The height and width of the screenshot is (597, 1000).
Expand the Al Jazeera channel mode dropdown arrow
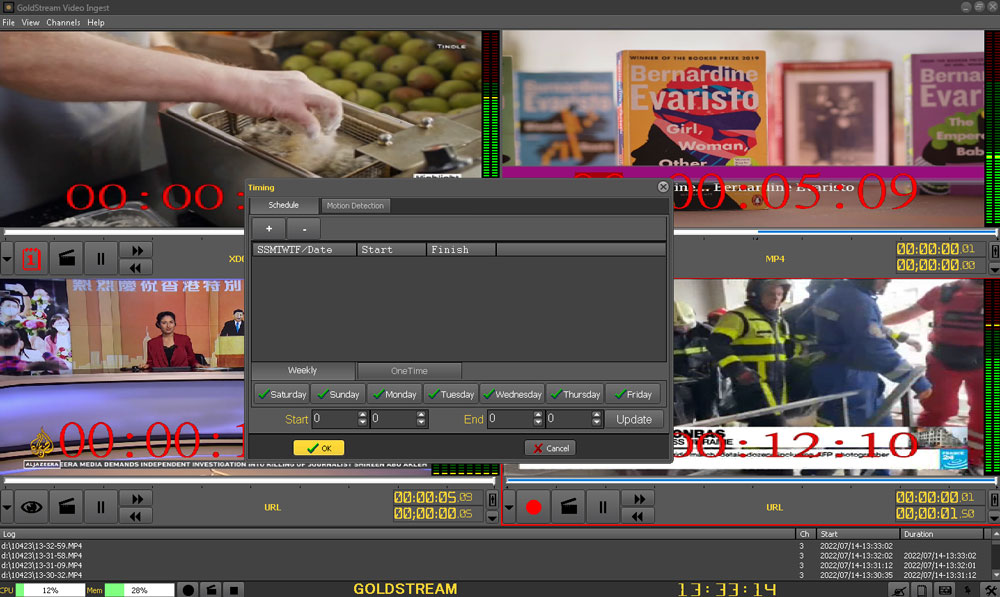(x=6, y=508)
